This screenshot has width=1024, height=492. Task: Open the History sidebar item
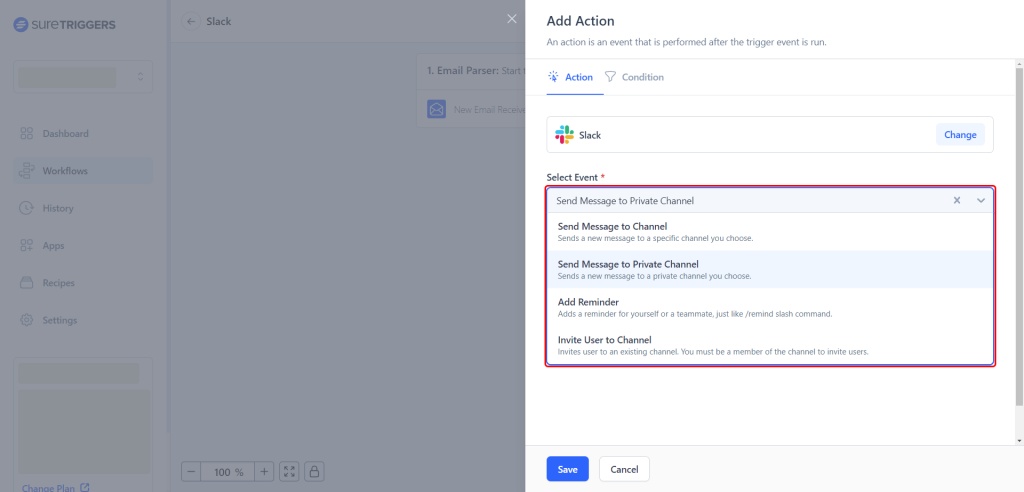coord(83,208)
